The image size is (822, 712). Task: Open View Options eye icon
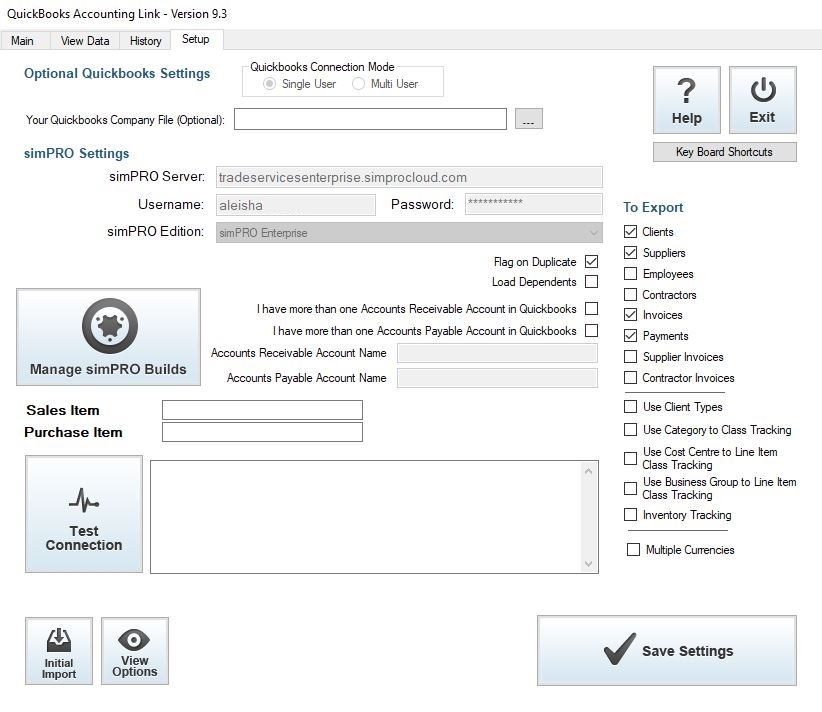click(135, 640)
